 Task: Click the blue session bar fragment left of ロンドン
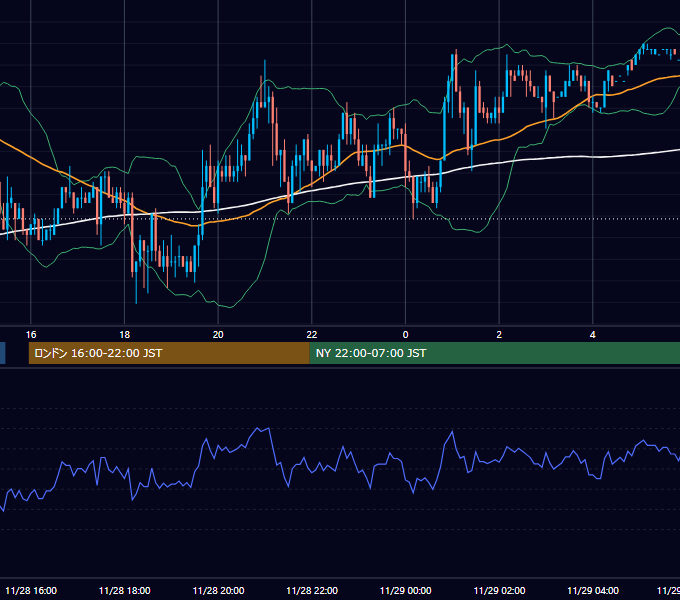tap(3, 353)
